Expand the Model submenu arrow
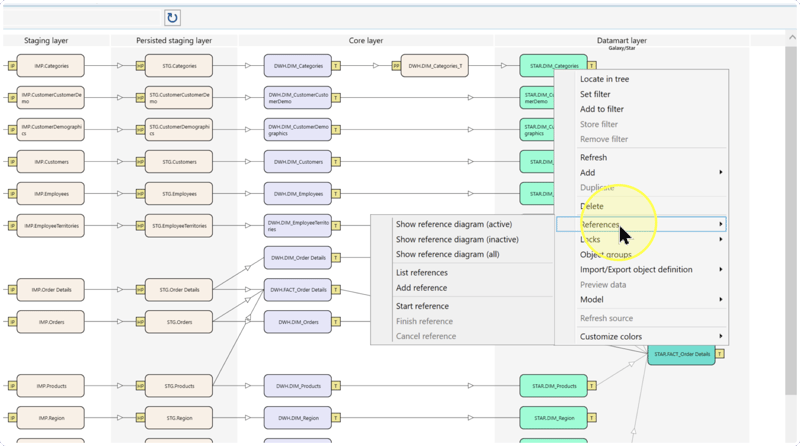The image size is (800, 446). [x=720, y=300]
